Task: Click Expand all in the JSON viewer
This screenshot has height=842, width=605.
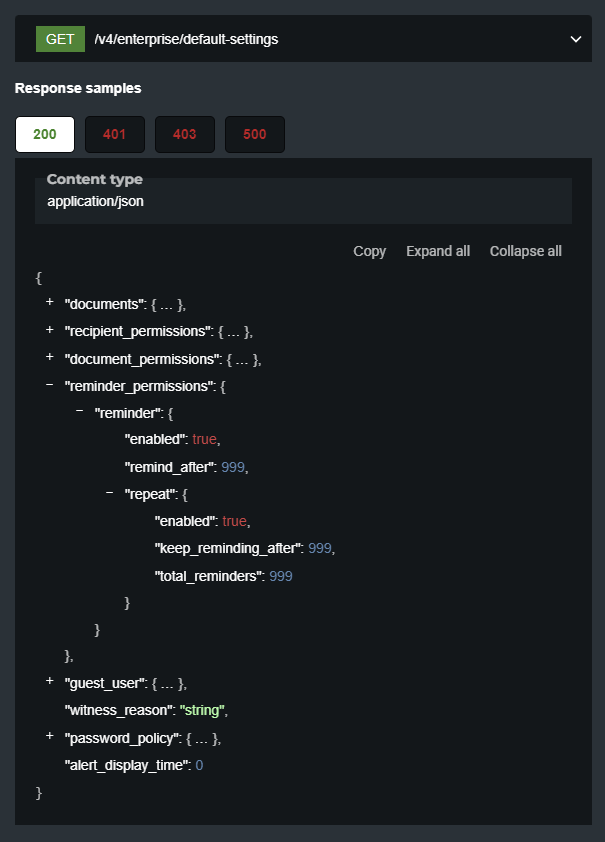Action: click(x=438, y=251)
